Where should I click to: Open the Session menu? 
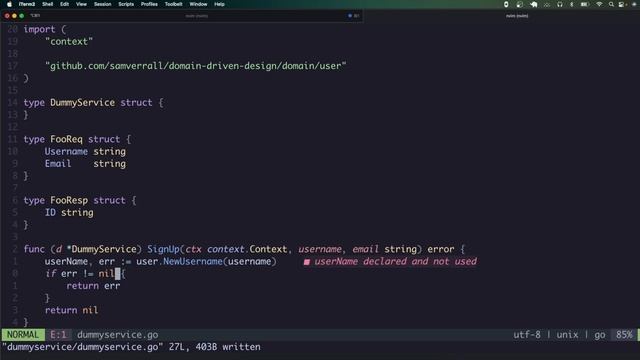point(102,4)
